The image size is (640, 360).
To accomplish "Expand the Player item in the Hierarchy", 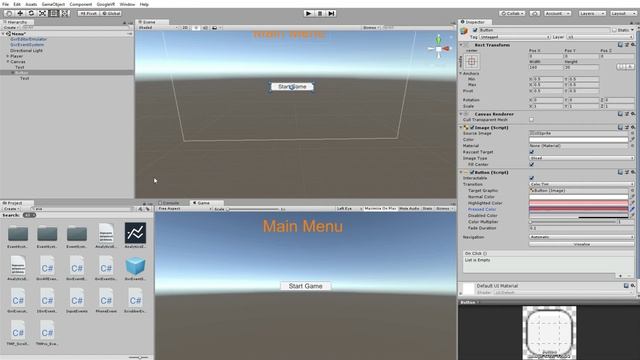I will [8, 56].
